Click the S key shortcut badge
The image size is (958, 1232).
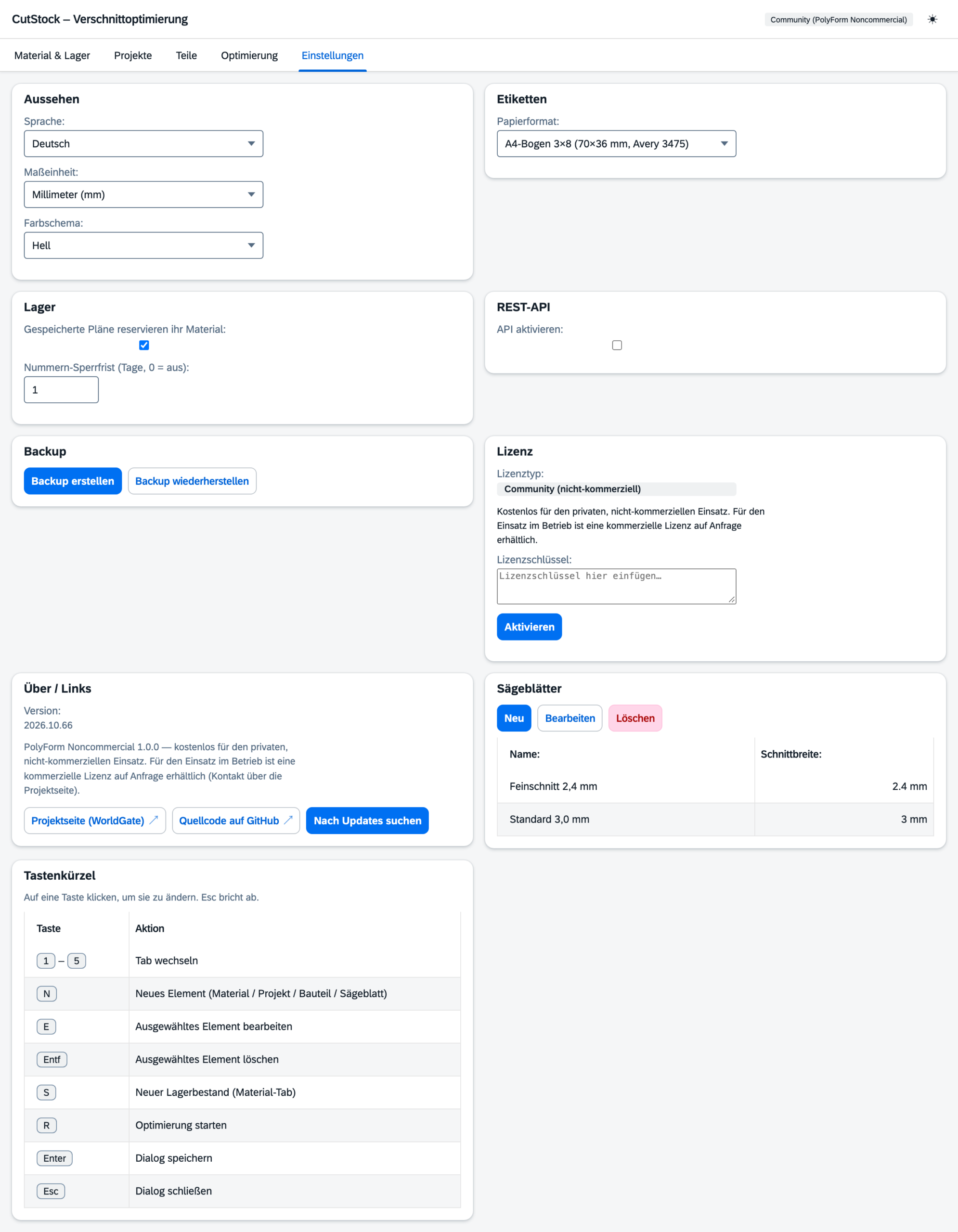[46, 1092]
